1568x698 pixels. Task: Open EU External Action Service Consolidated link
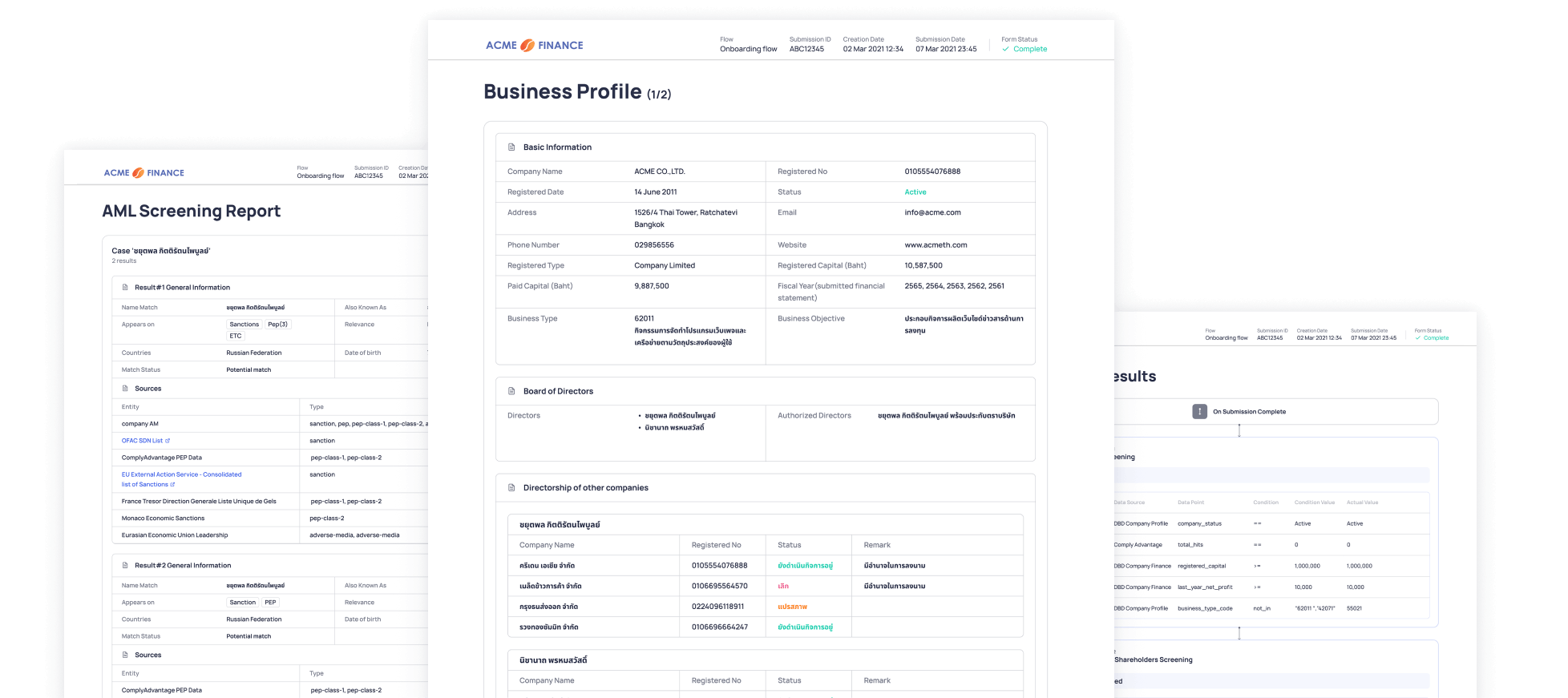[x=181, y=474]
